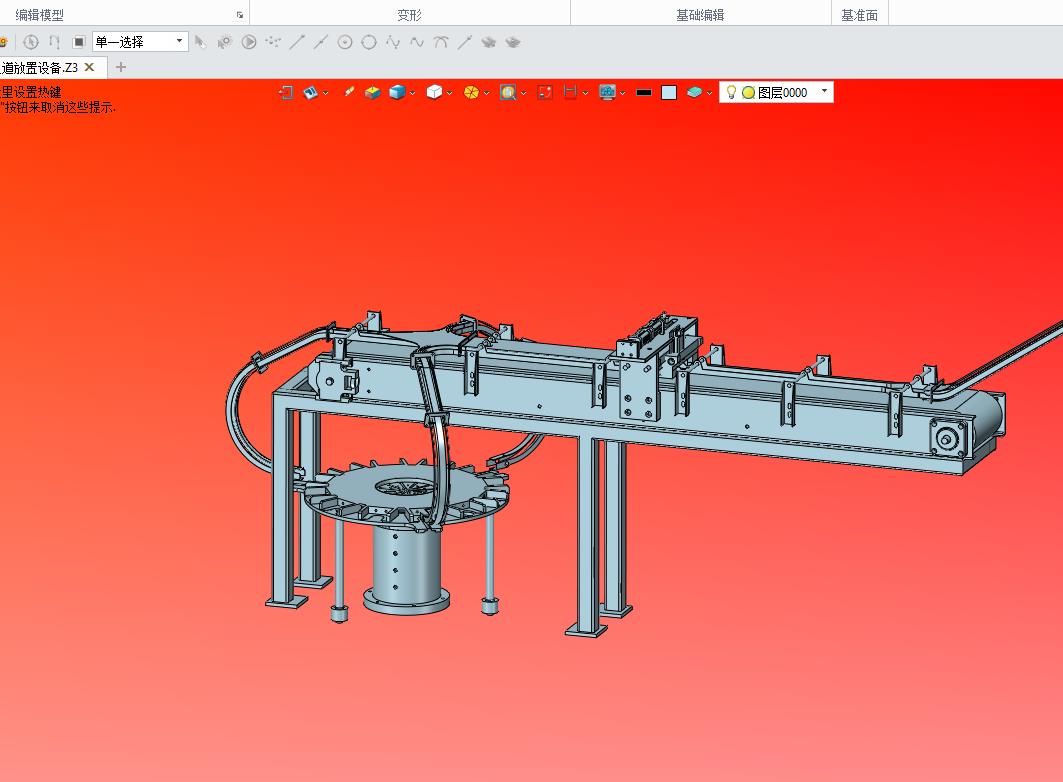The width and height of the screenshot is (1063, 782).
Task: Toggle the layer light bulb visibility
Action: coord(731,92)
